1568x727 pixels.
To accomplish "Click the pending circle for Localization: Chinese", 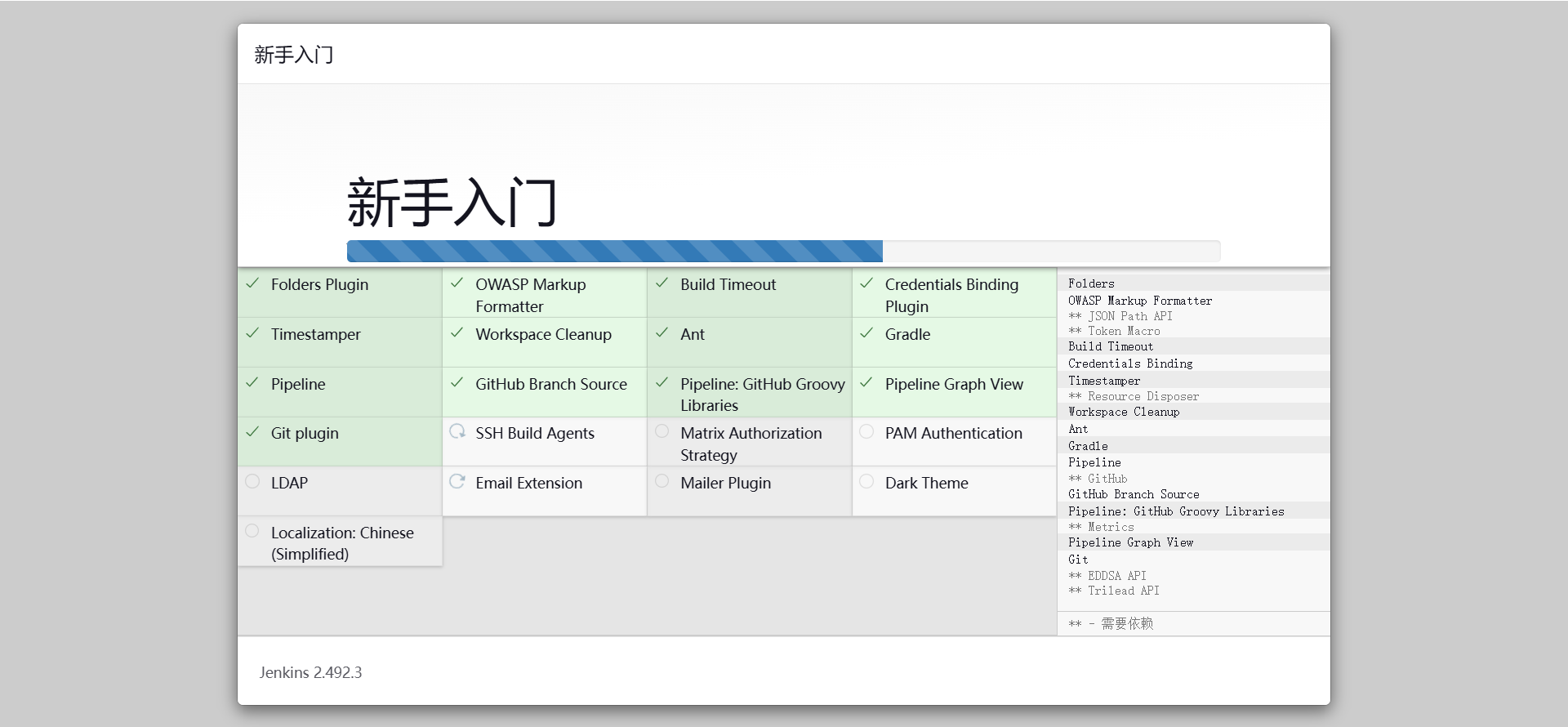I will [252, 531].
